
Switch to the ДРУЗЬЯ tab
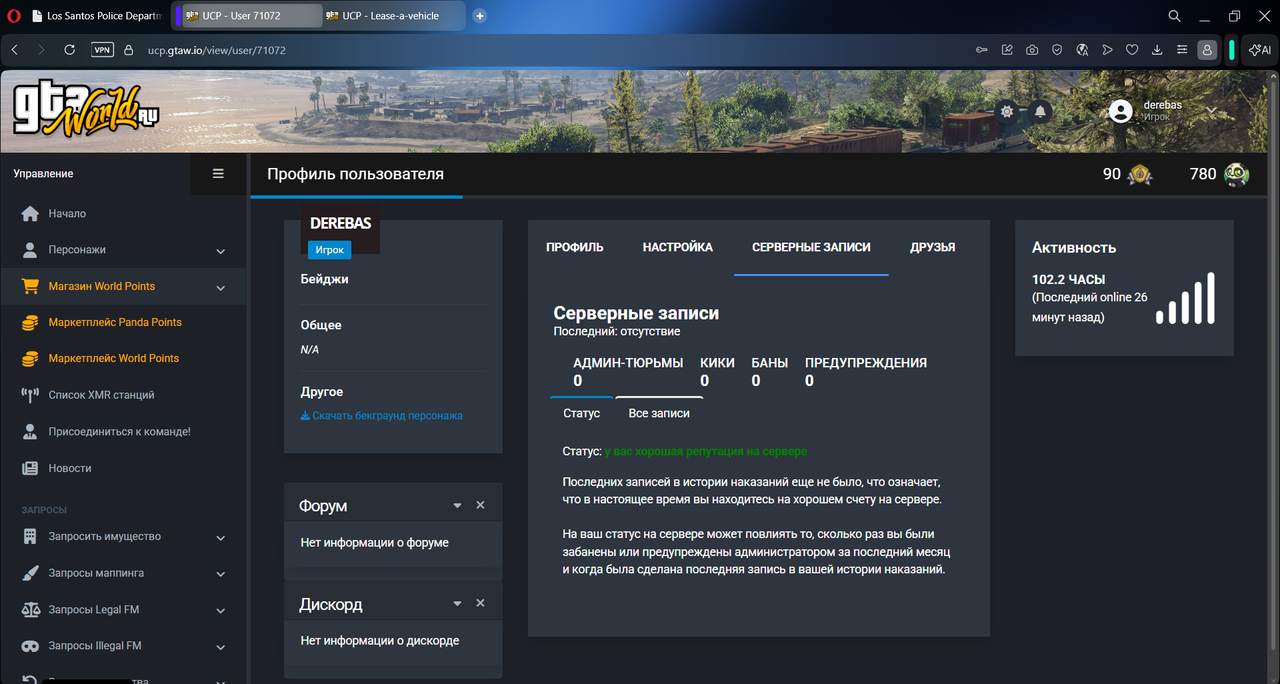(x=933, y=247)
